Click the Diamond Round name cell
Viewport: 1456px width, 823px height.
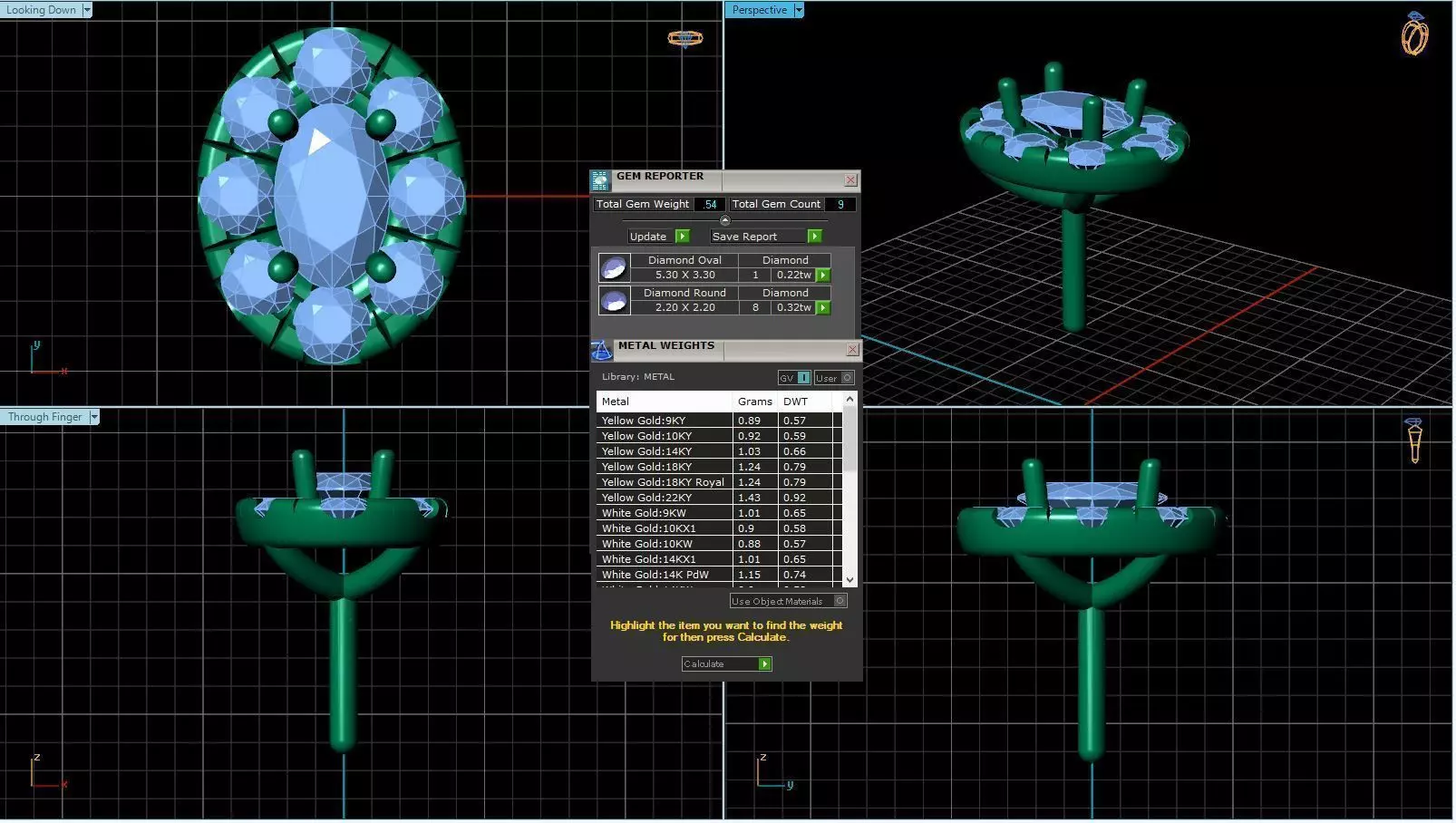tap(685, 293)
